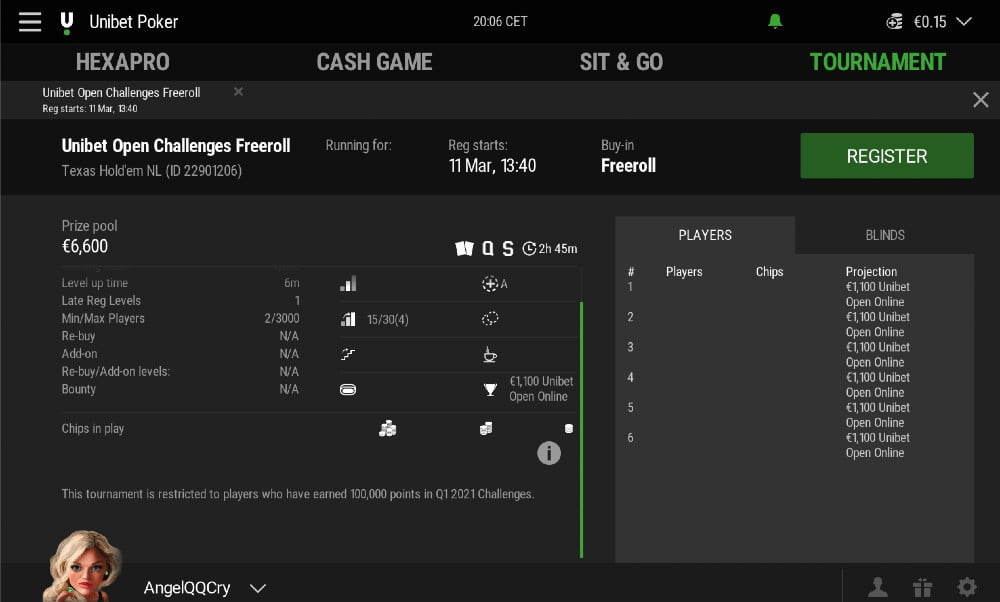This screenshot has width=1000, height=602.
Task: Click the Prize pool €6,600 value
Action: 85,246
